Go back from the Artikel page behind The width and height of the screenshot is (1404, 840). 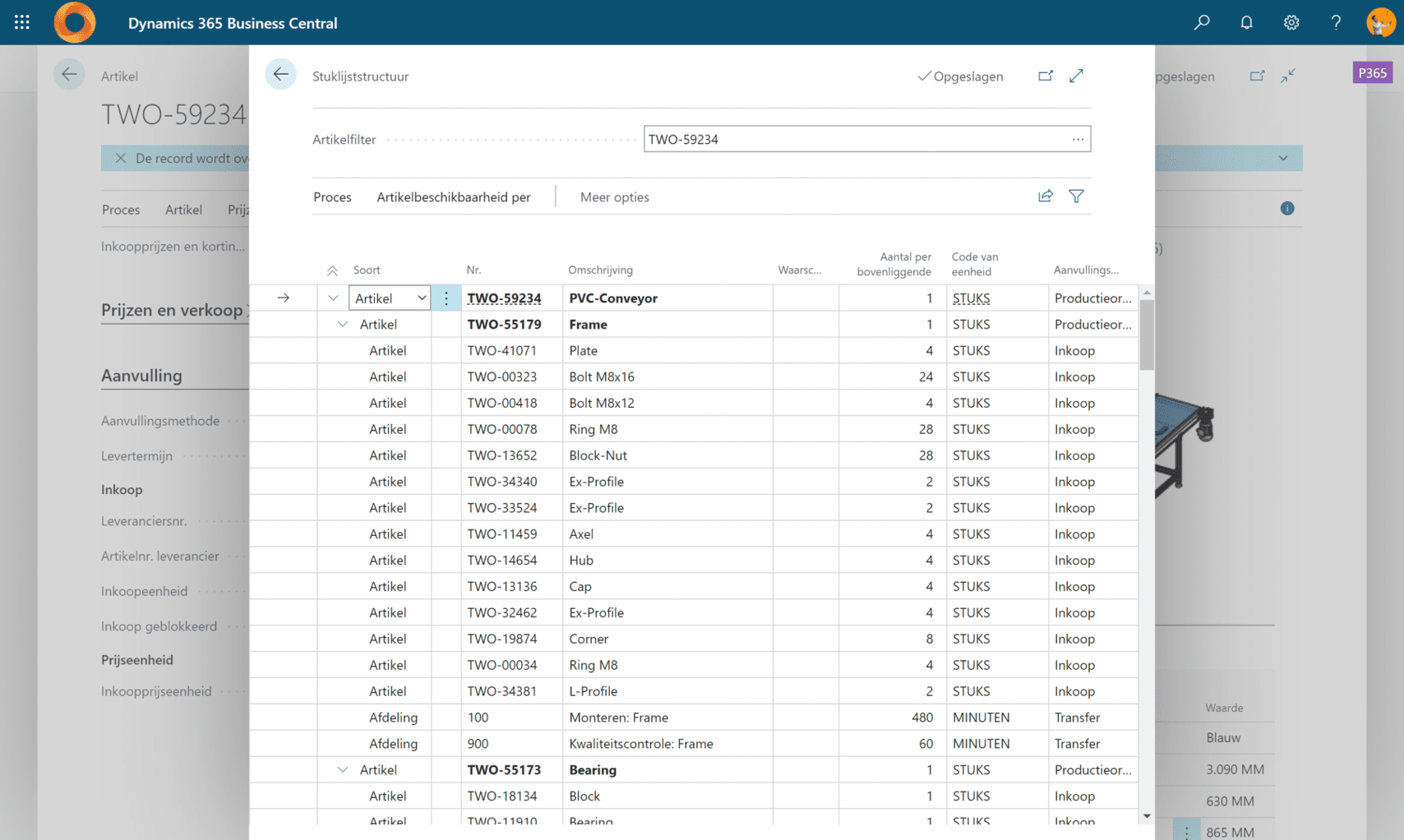pyautogui.click(x=69, y=75)
